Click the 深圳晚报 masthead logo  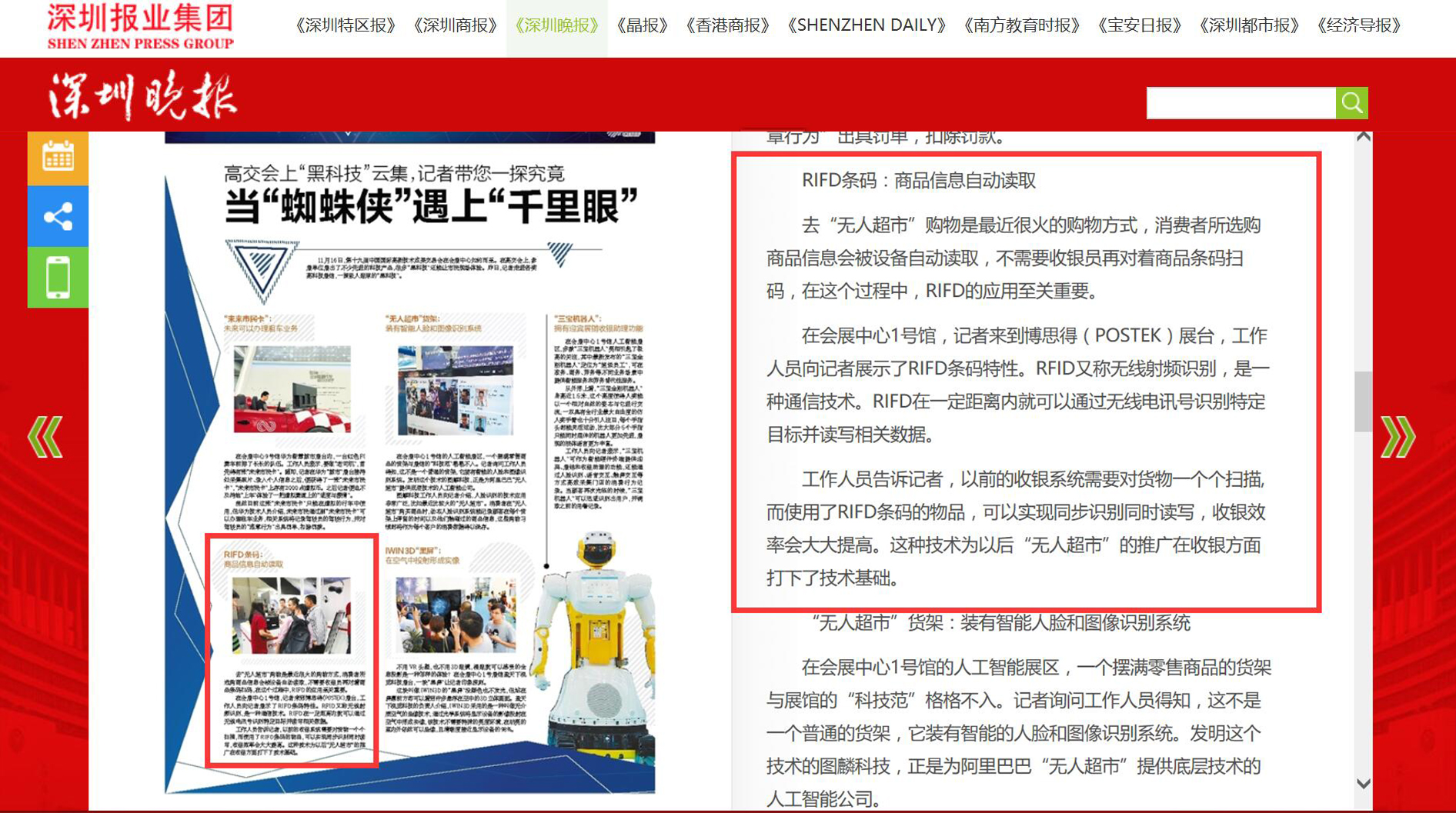143,97
